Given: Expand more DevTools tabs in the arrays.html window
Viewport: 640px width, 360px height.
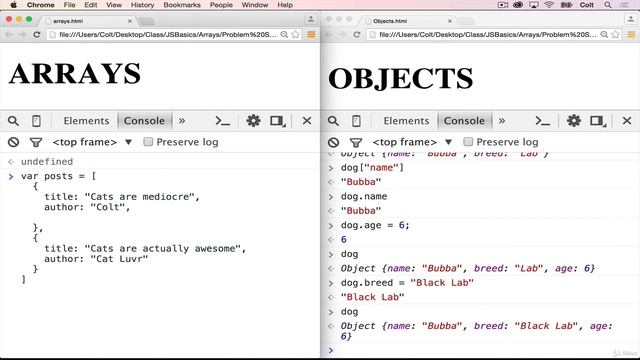Looking at the screenshot, I should pos(182,121).
